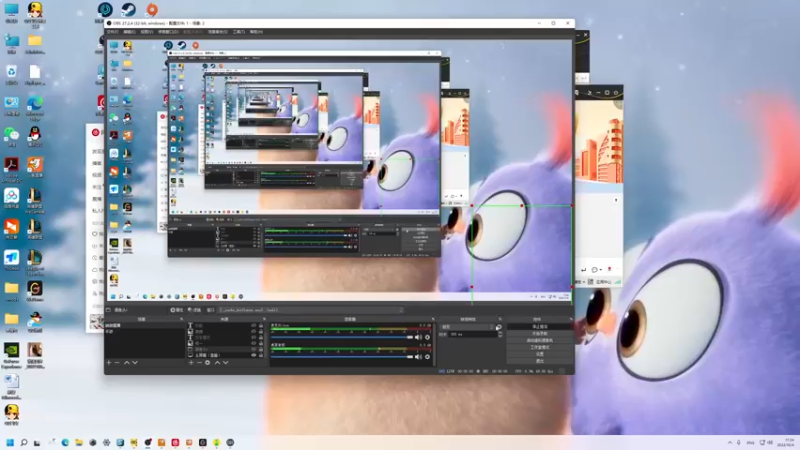Viewport: 800px width, 450px height.
Task: Pop out the Sources dock via its header icon
Action: pyautogui.click(x=264, y=319)
